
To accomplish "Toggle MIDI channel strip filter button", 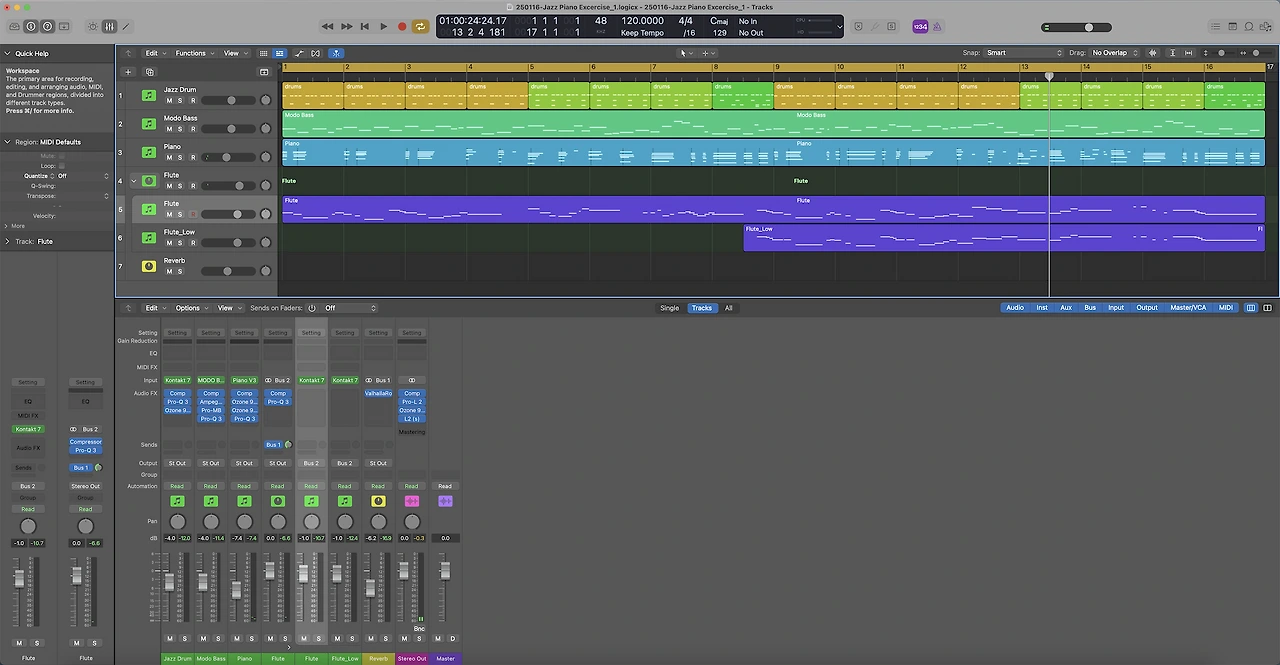I will (1225, 308).
